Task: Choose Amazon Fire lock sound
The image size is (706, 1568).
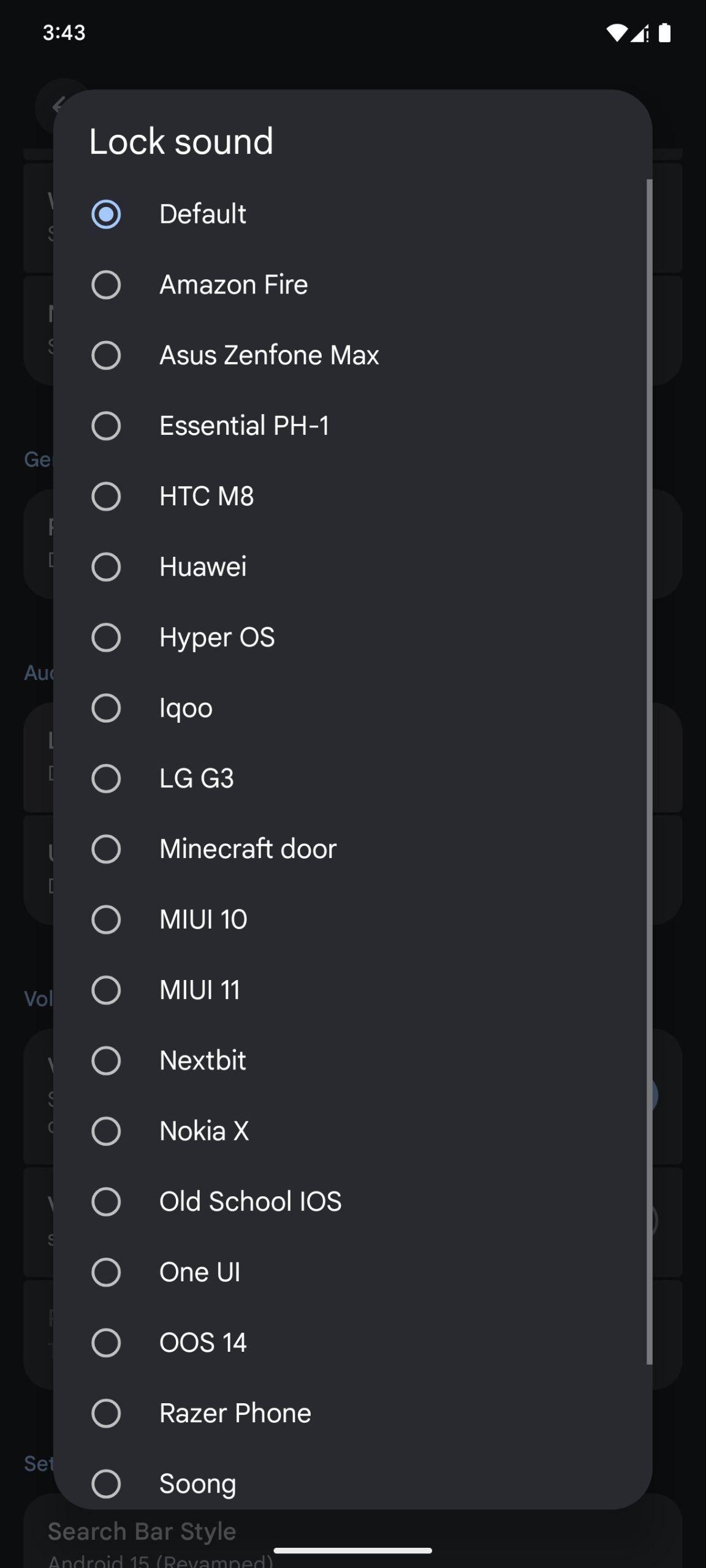Action: (x=352, y=285)
